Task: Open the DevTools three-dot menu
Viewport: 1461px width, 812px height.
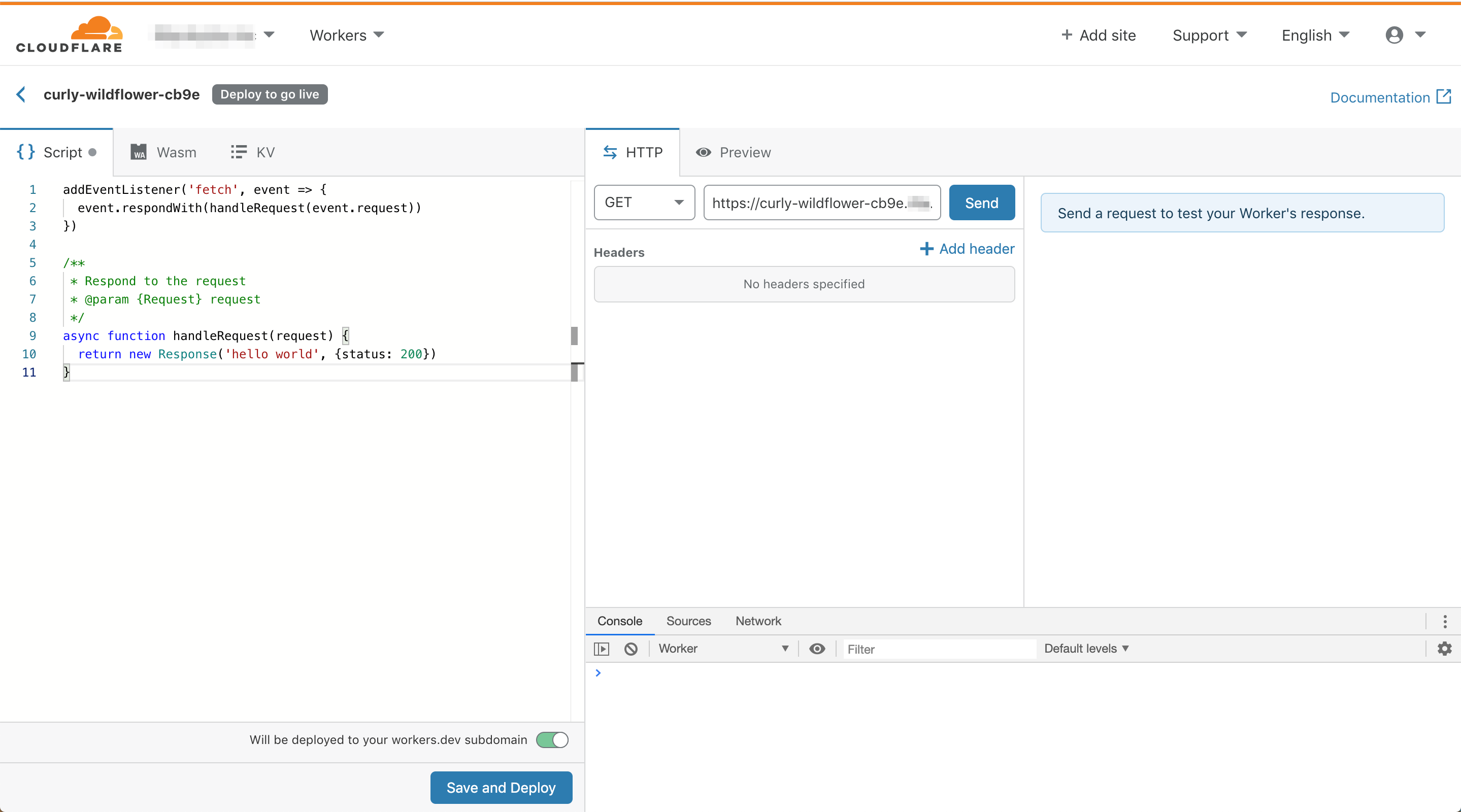Action: 1445,621
